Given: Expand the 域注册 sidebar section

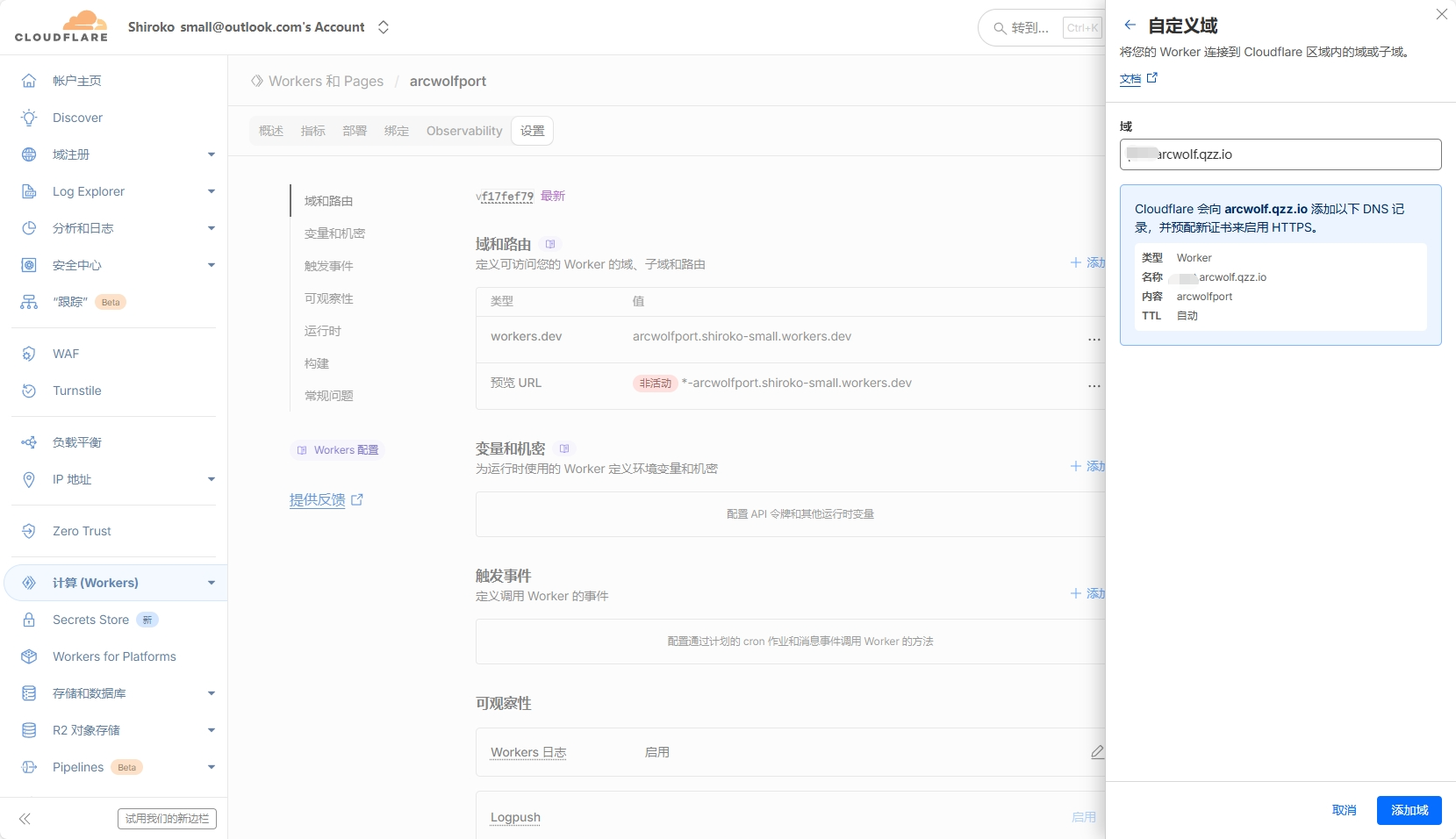Looking at the screenshot, I should (x=211, y=154).
